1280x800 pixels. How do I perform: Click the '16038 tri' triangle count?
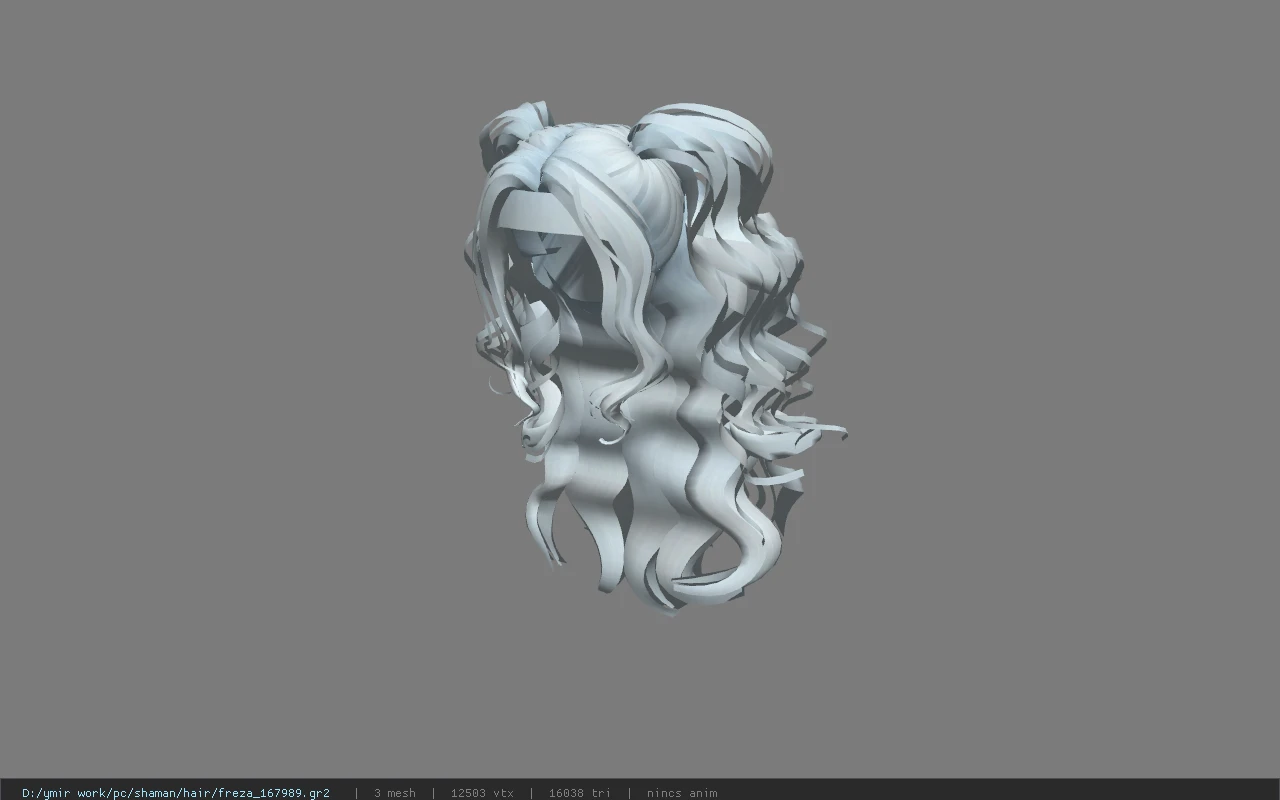[x=579, y=793]
